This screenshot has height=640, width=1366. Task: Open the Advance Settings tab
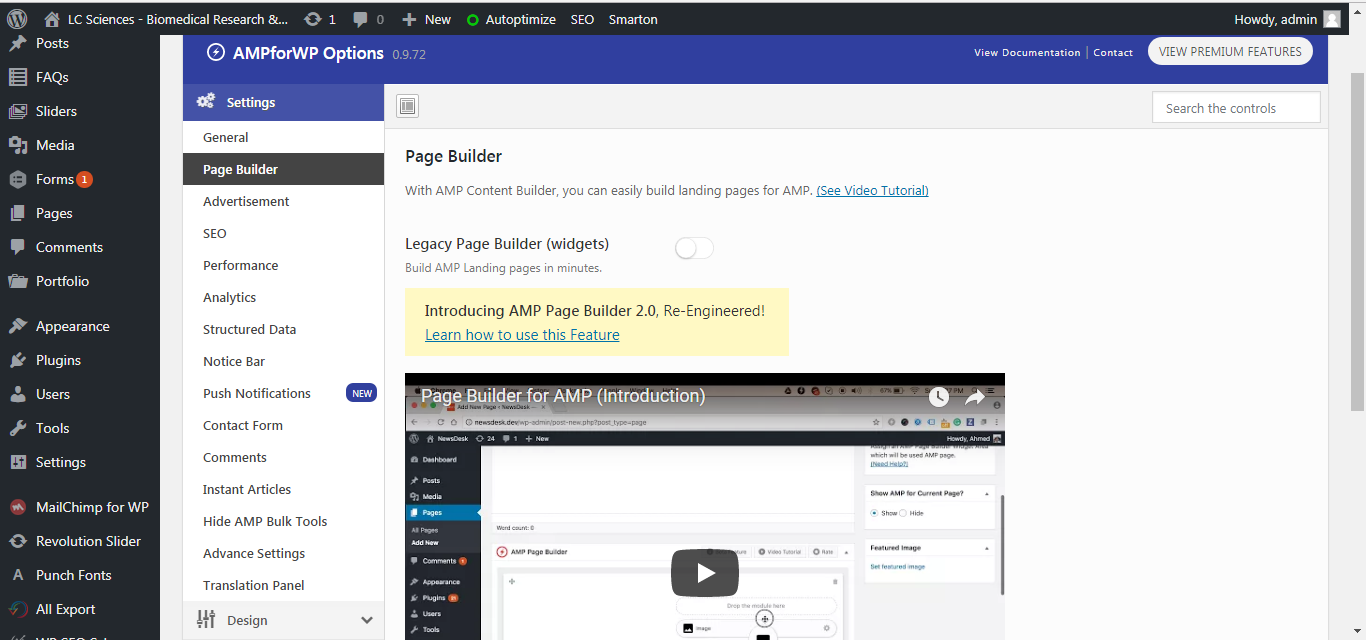click(284, 553)
